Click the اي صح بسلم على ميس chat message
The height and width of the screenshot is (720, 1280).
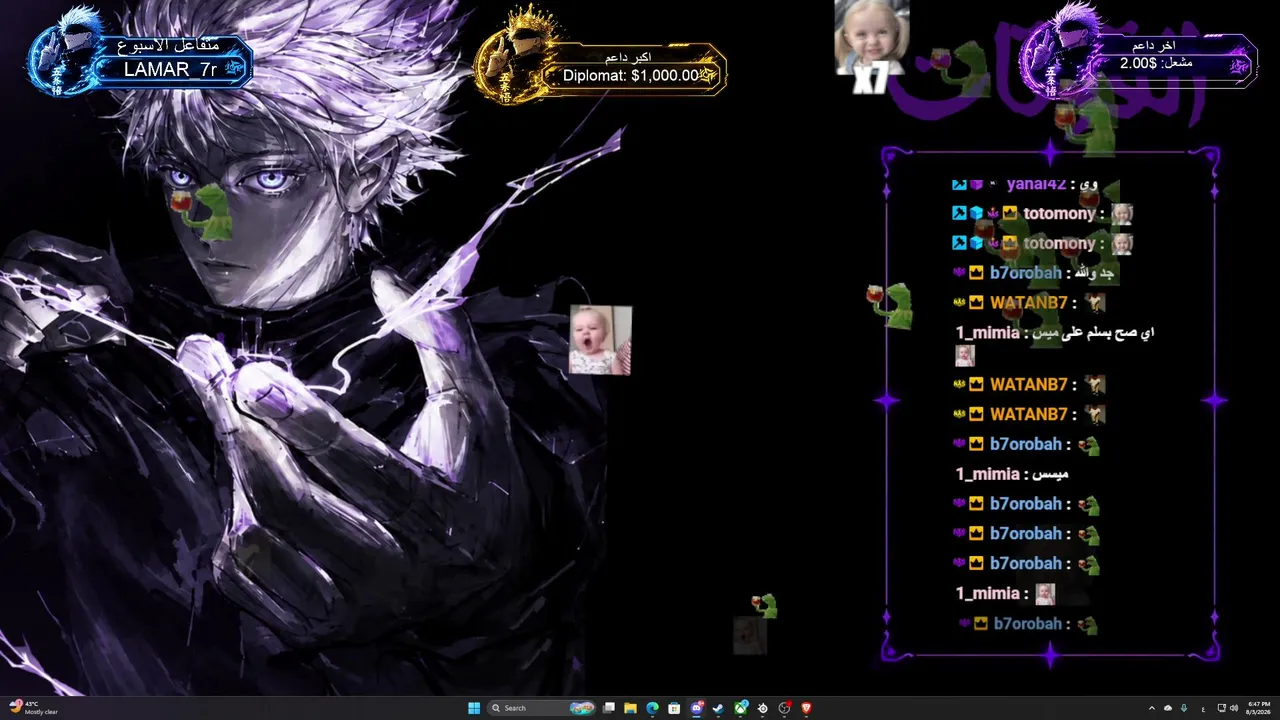[1091, 333]
